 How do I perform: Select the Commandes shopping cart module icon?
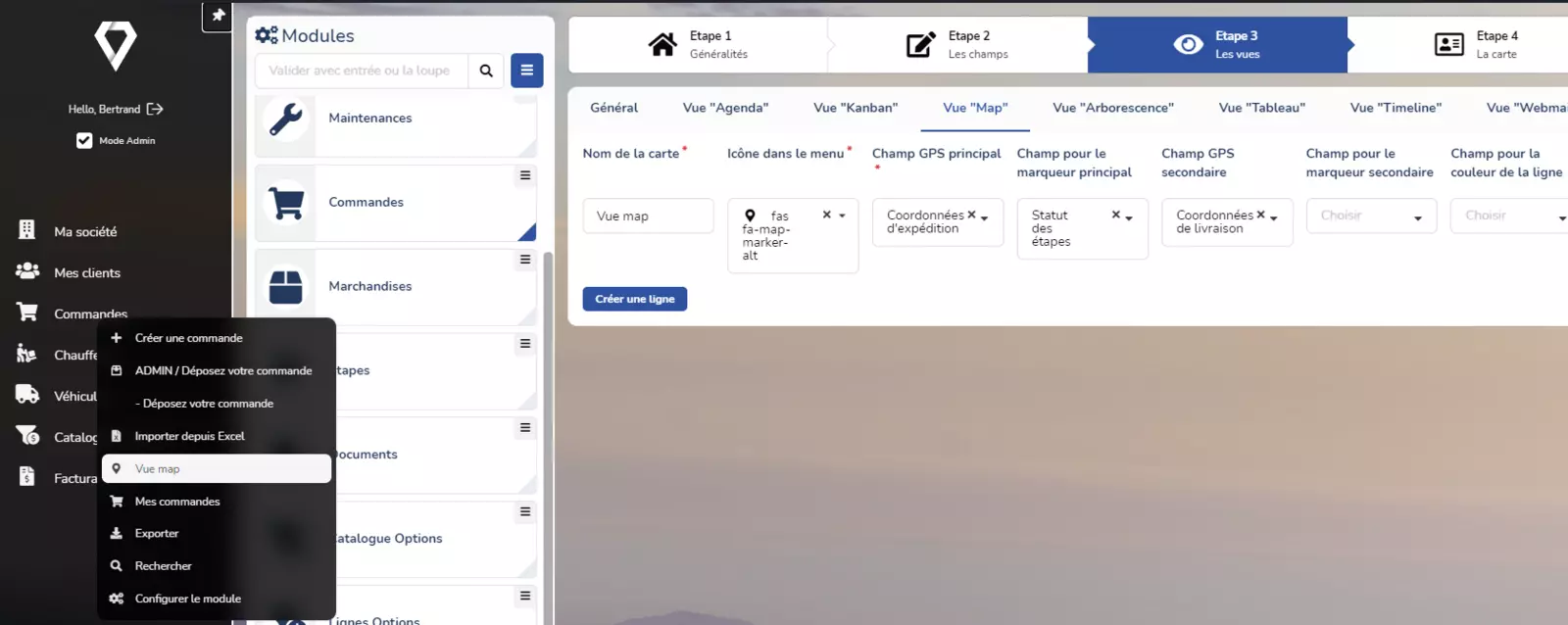(286, 203)
